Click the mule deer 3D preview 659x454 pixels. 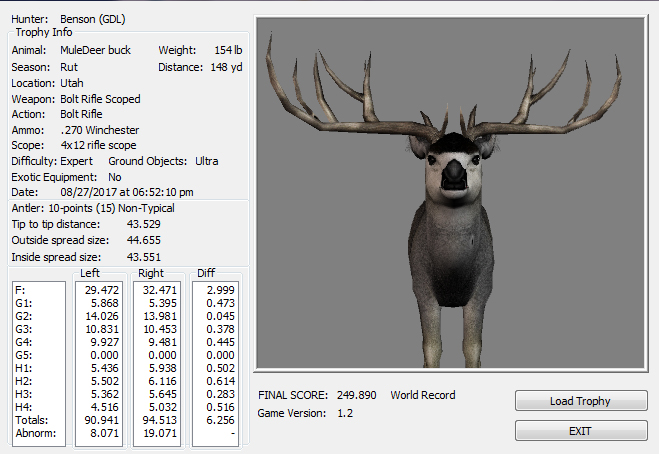click(452, 193)
